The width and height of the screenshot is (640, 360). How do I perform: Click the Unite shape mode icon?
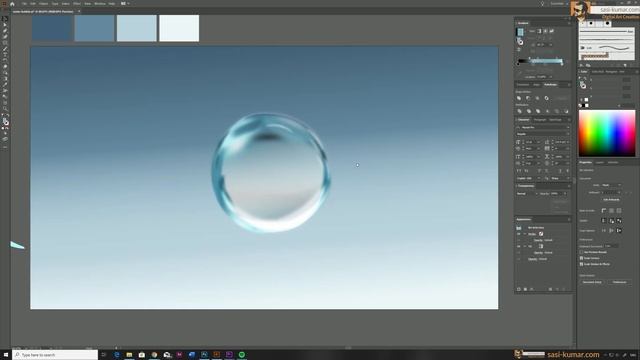[x=519, y=98]
